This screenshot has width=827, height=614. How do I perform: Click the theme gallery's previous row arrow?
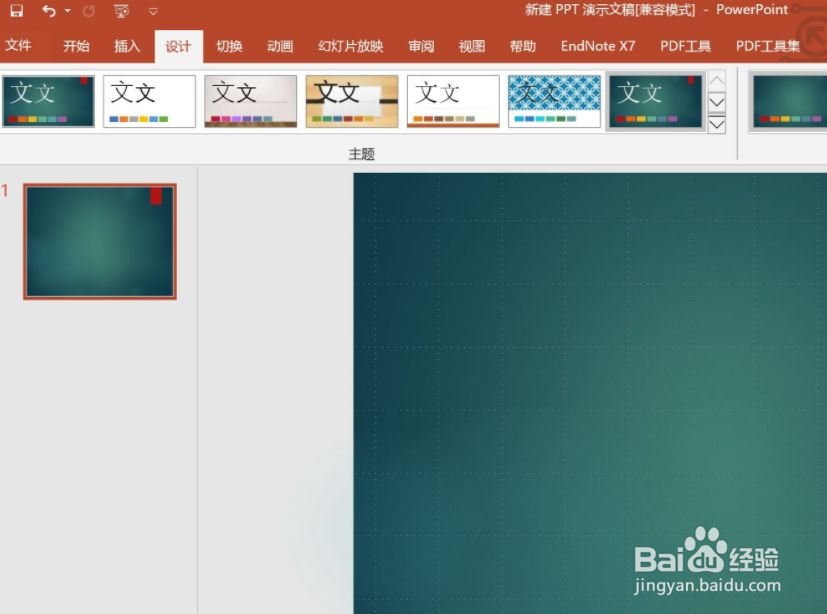(716, 81)
